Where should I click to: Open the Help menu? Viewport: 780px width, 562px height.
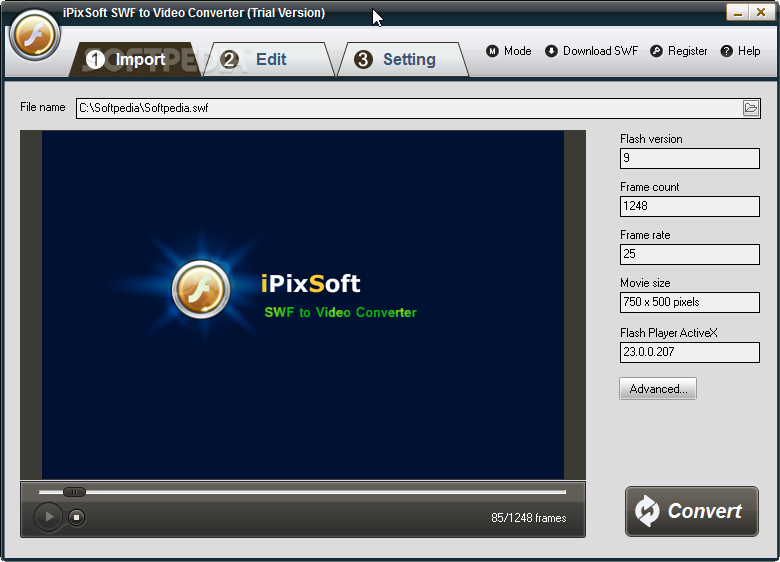tap(740, 51)
